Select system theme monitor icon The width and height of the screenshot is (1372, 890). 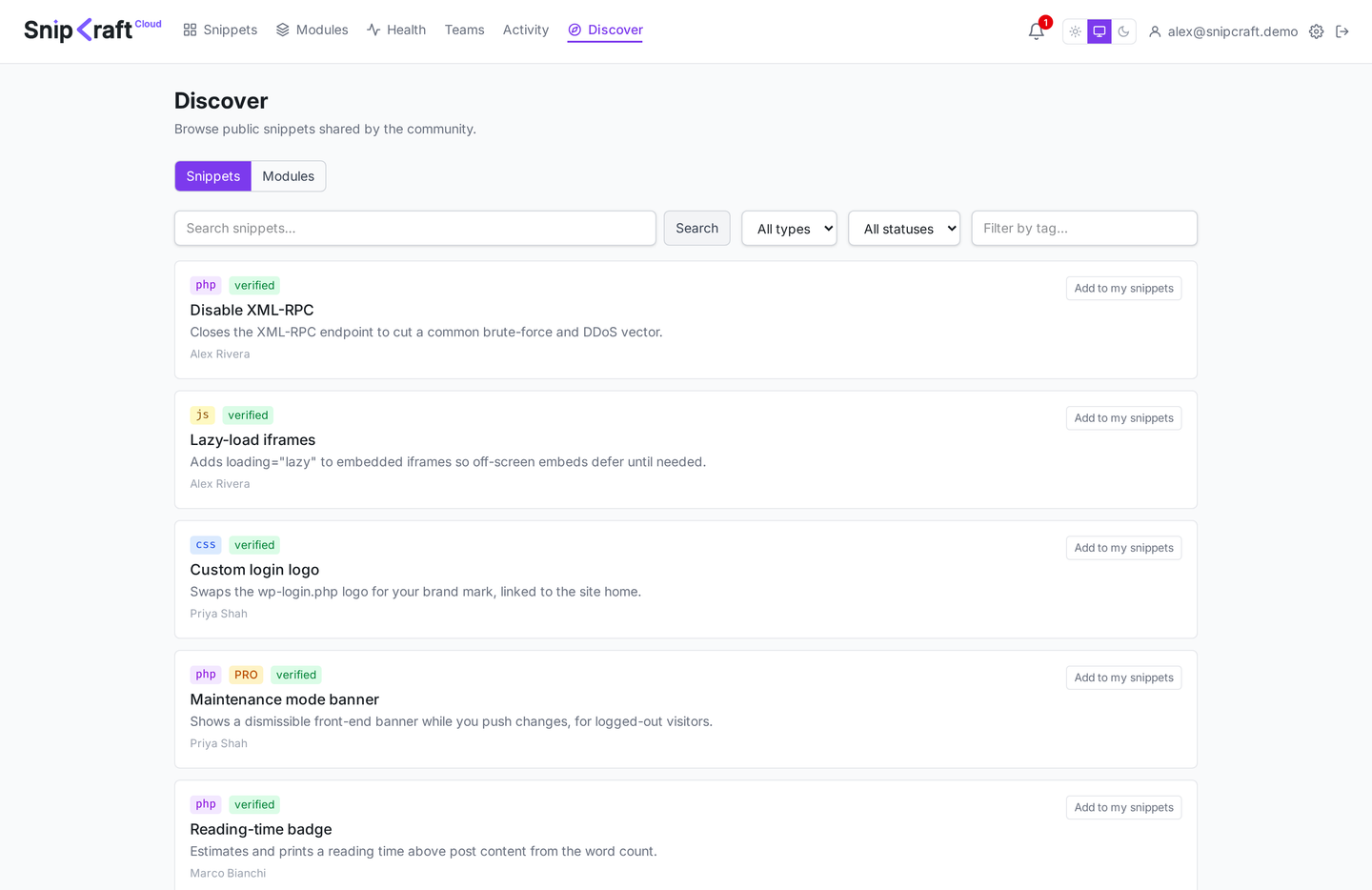click(x=1100, y=31)
